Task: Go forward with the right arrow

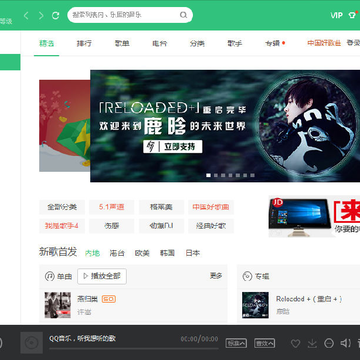Action: pos(41,15)
